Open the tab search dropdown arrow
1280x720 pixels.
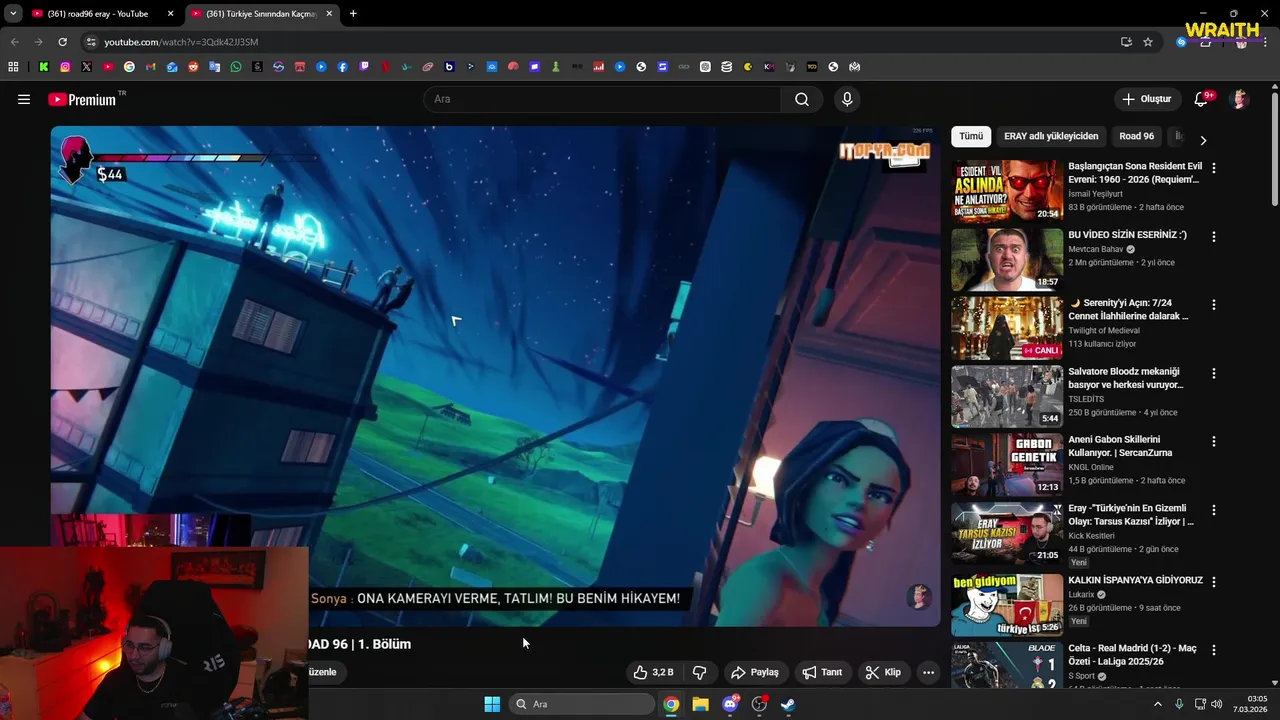tap(13, 14)
